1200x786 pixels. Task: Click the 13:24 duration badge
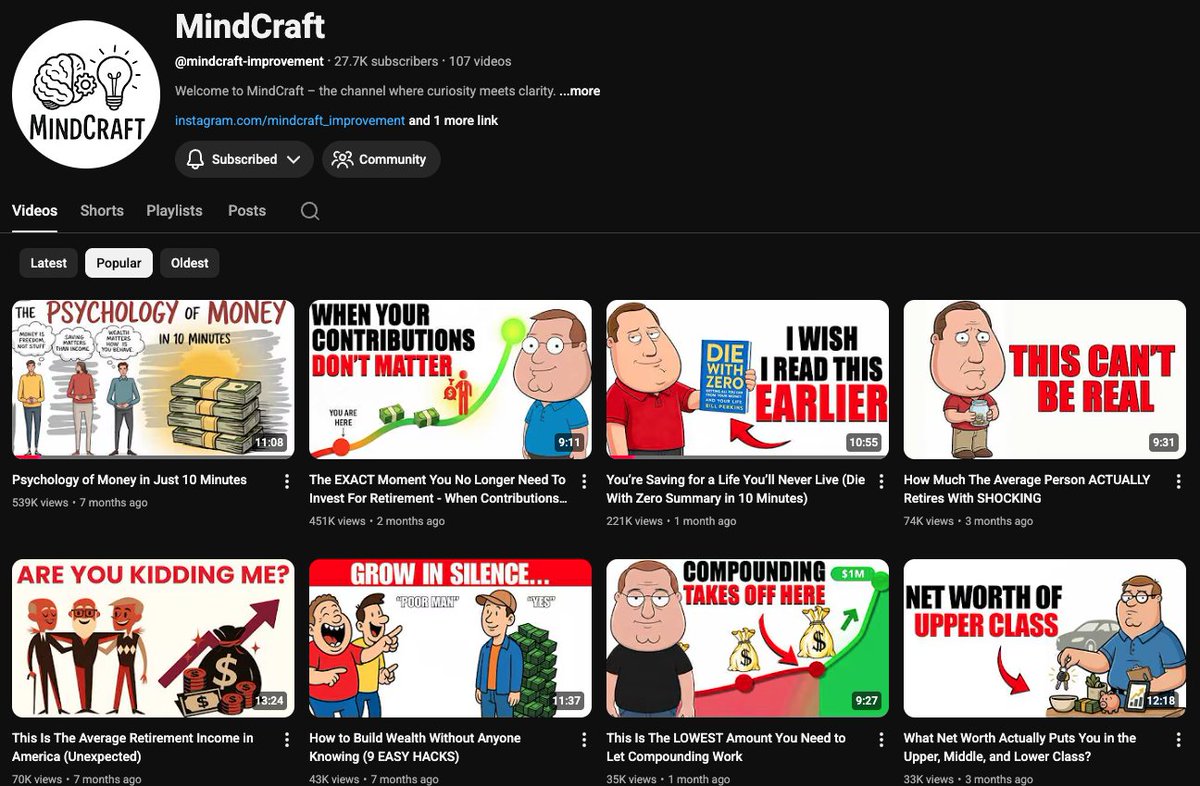click(270, 701)
